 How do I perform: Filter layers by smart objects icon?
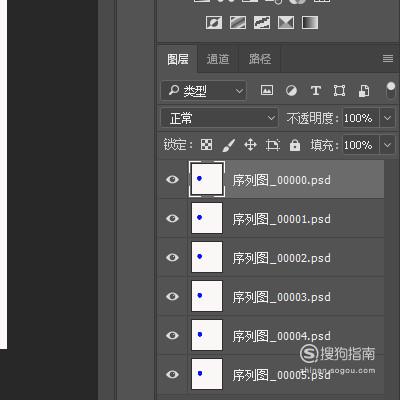click(364, 91)
